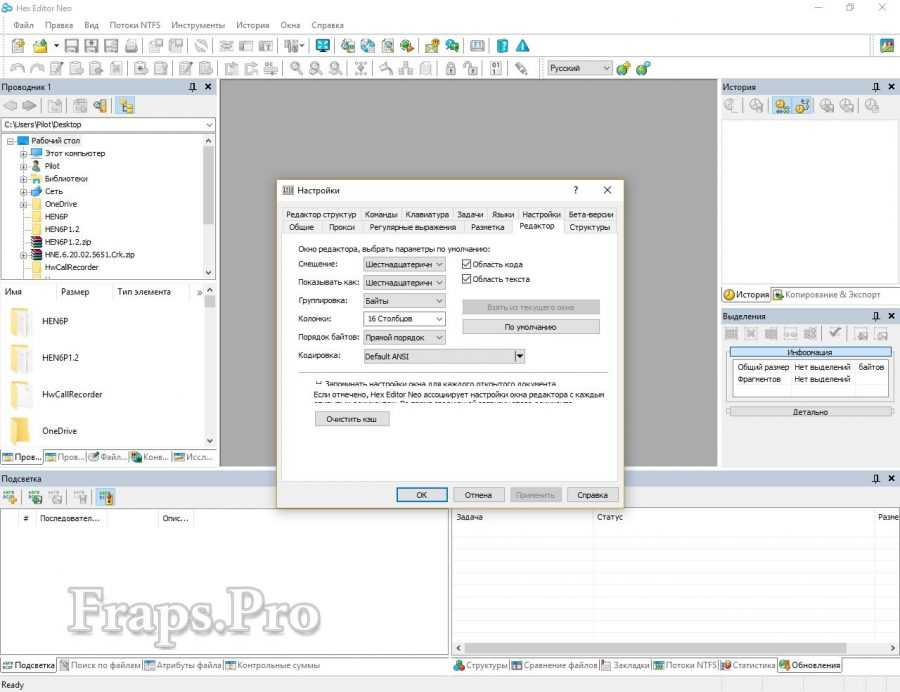Click OK in the Настройки dialog
Viewport: 900px width, 692px height.
(422, 495)
